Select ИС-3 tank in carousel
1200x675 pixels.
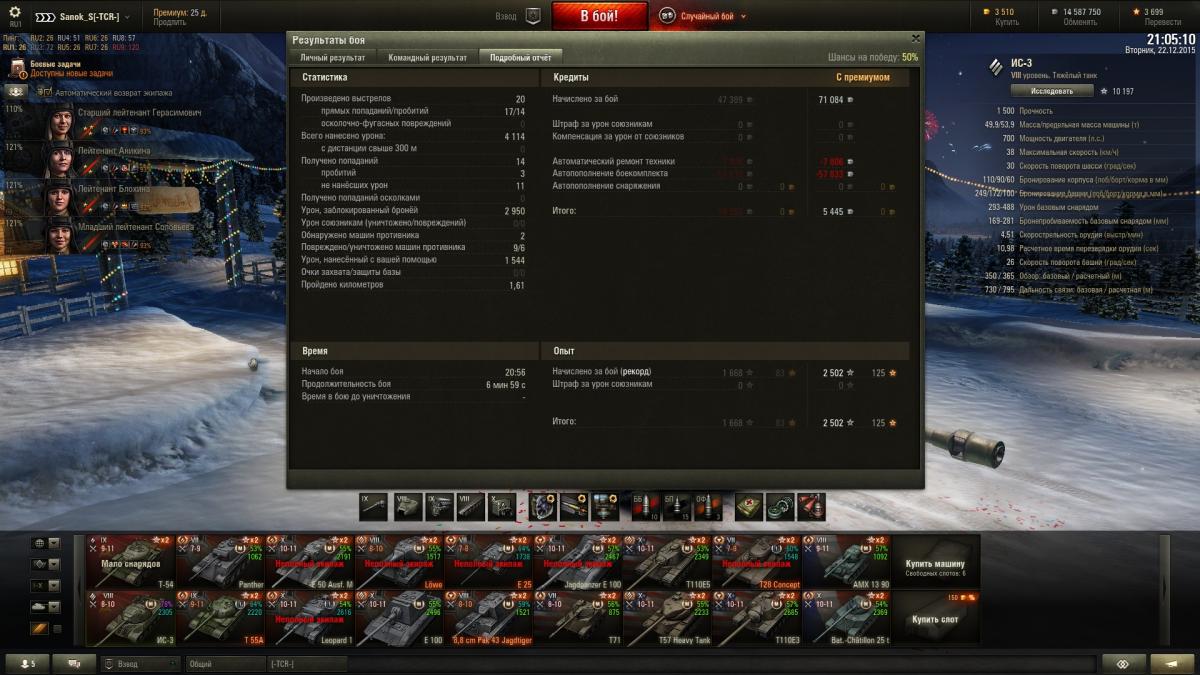point(130,618)
